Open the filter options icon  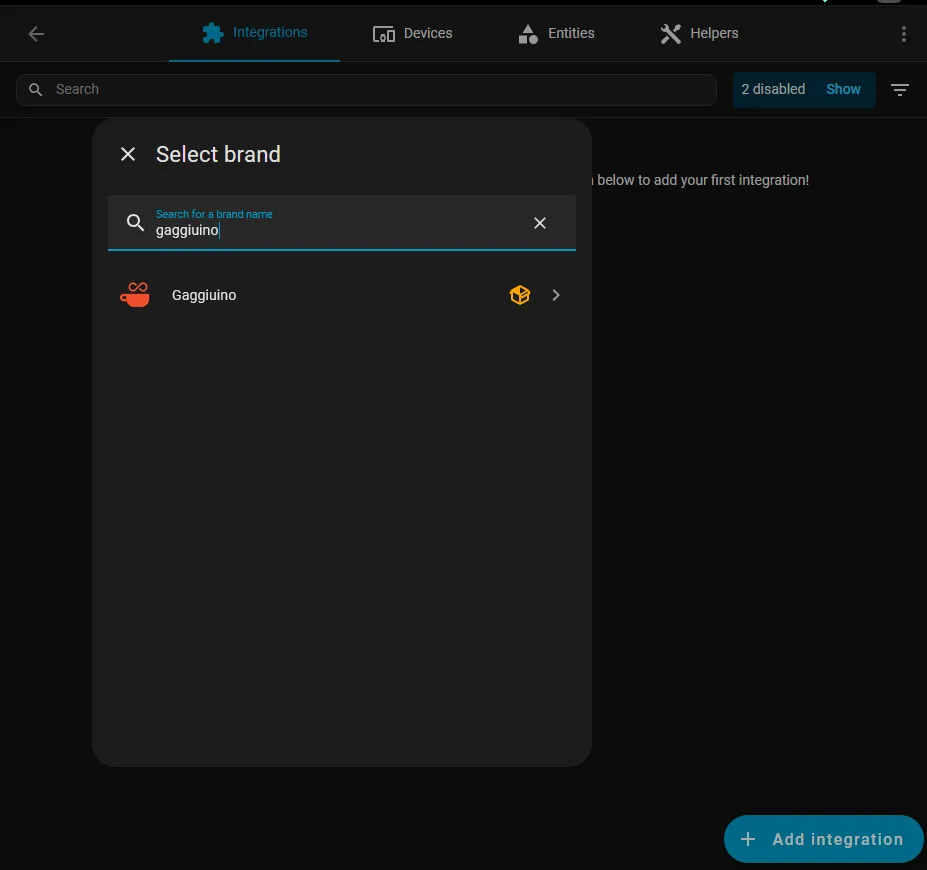pyautogui.click(x=900, y=89)
